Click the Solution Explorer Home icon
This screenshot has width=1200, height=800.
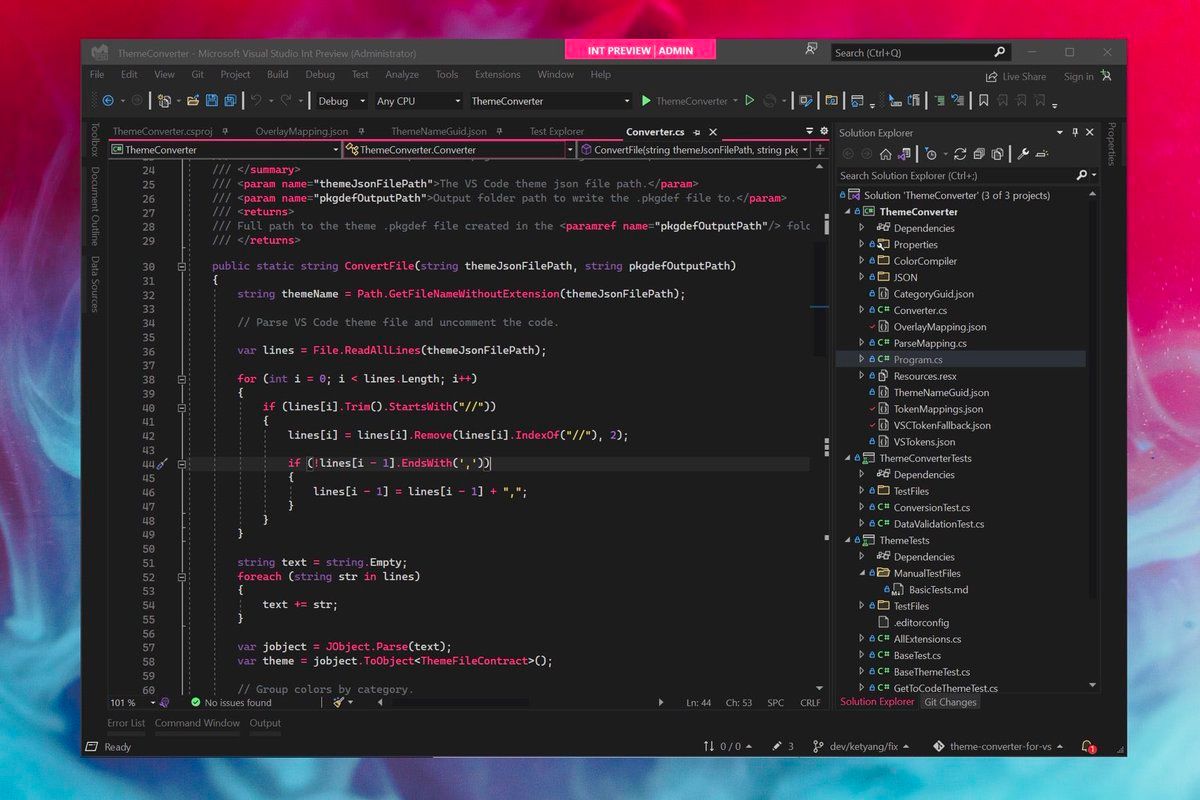pos(885,154)
